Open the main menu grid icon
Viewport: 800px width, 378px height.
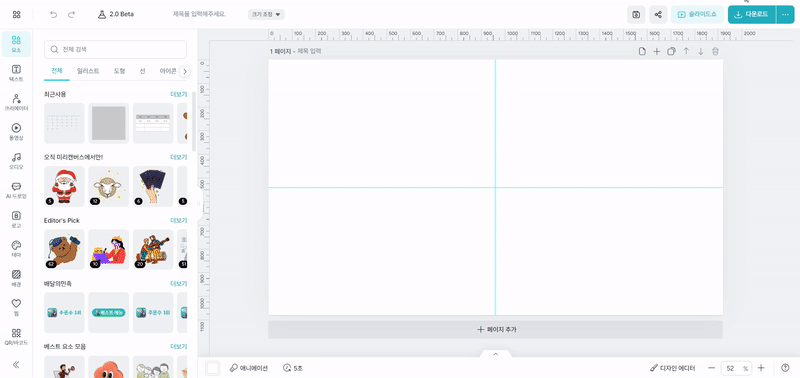[16, 15]
